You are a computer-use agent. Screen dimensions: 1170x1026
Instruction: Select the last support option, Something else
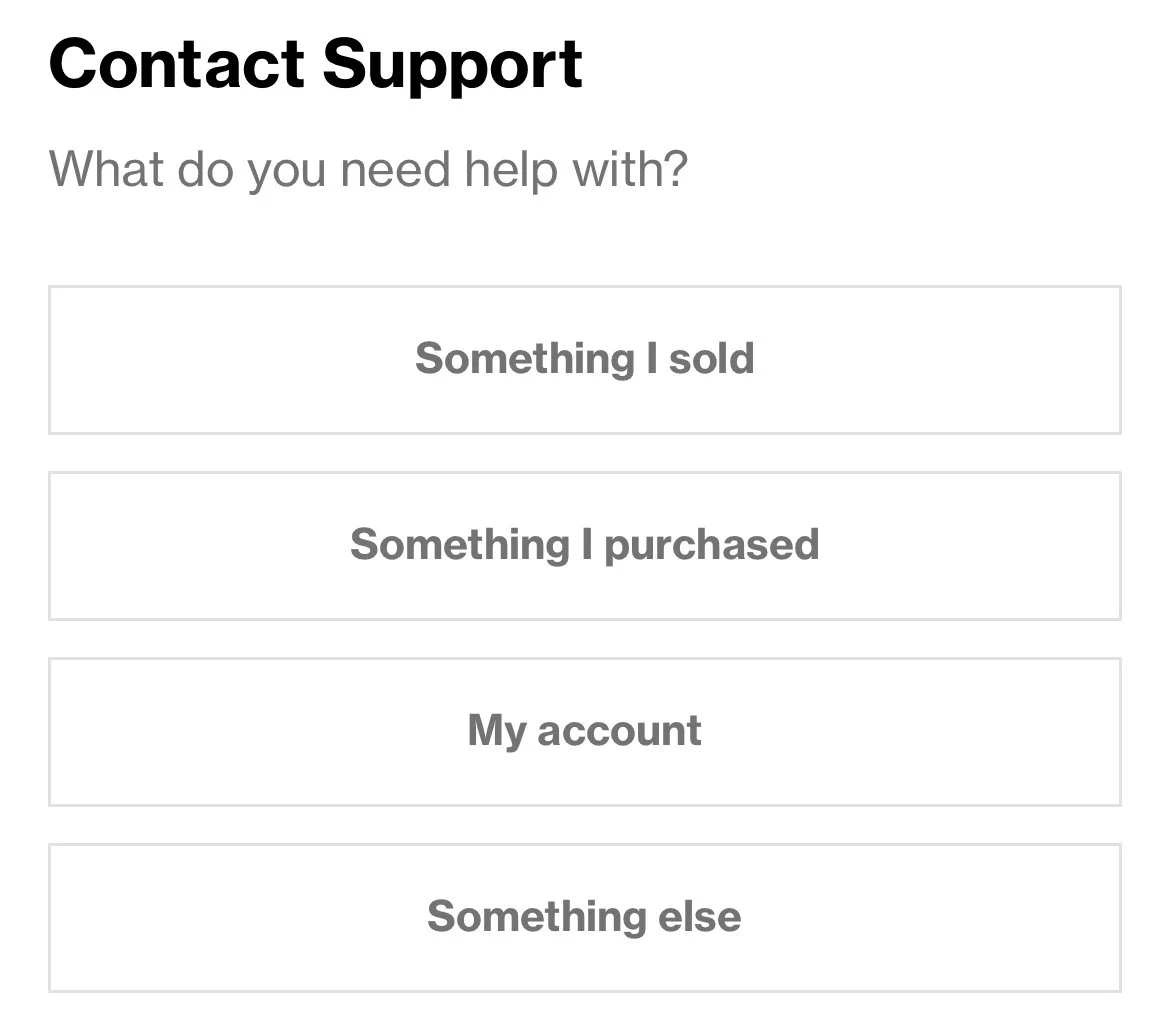coord(585,918)
